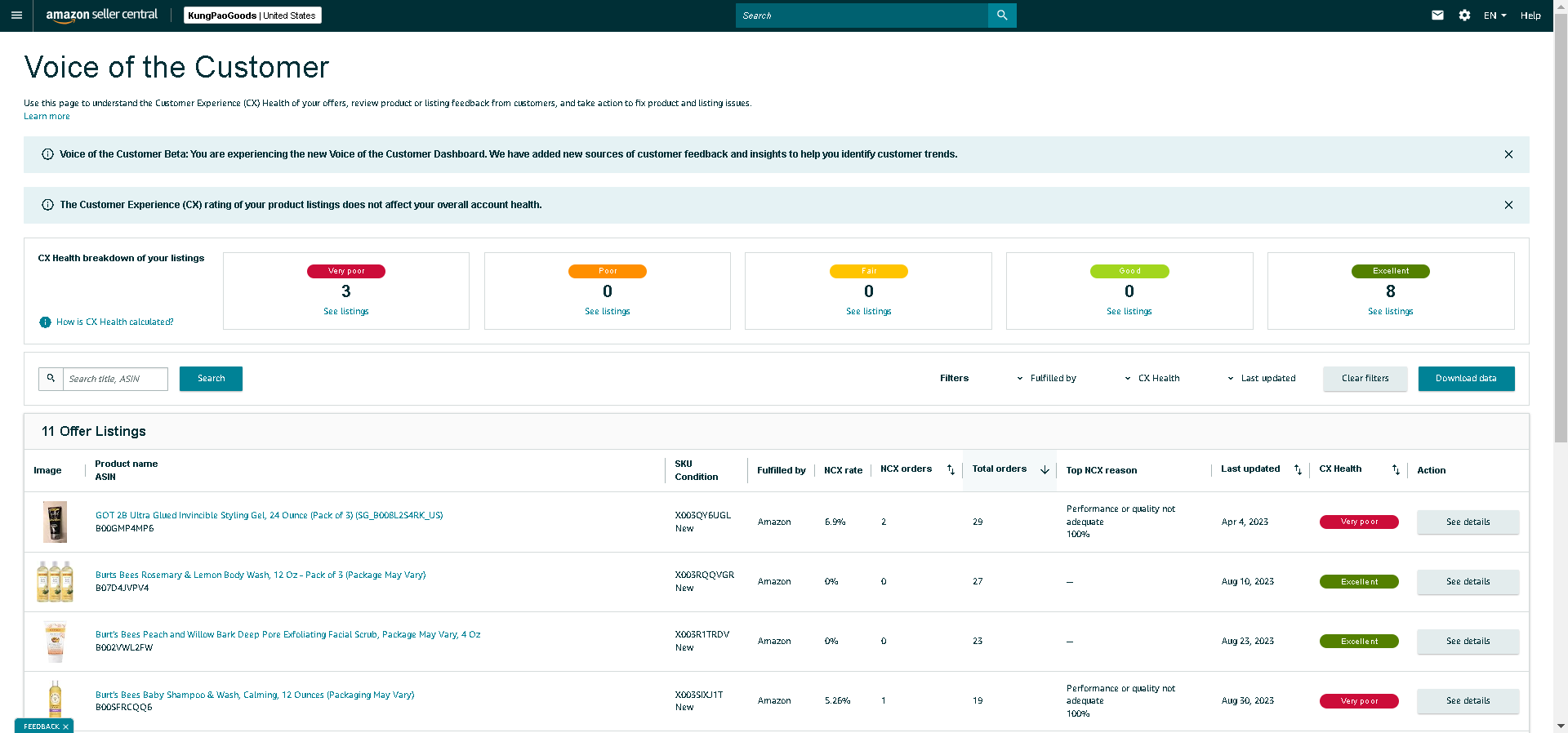
Task: Open the EN language dropdown
Action: click(x=1494, y=16)
